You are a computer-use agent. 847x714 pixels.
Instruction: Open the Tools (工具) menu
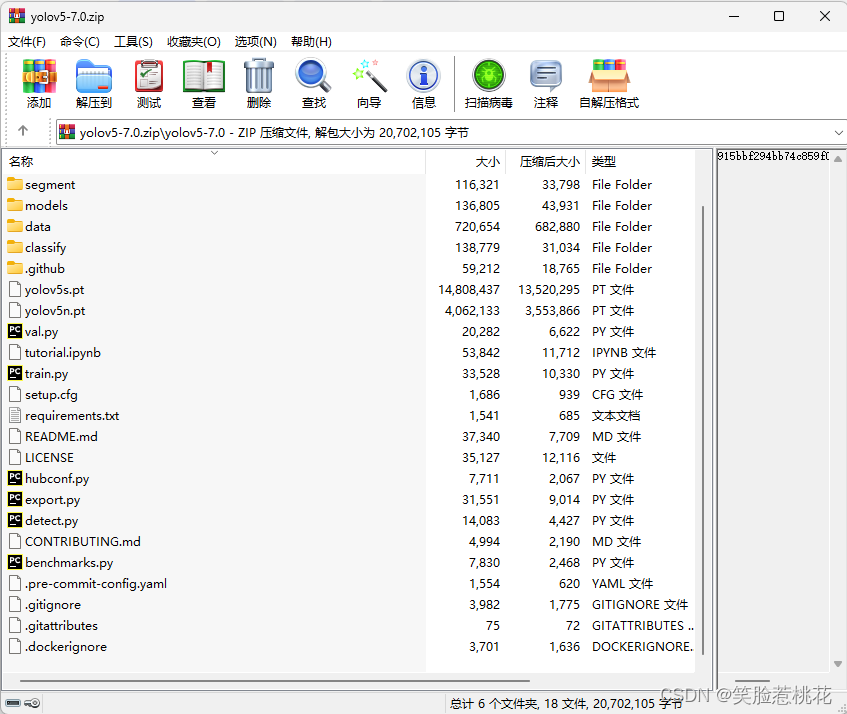point(133,42)
